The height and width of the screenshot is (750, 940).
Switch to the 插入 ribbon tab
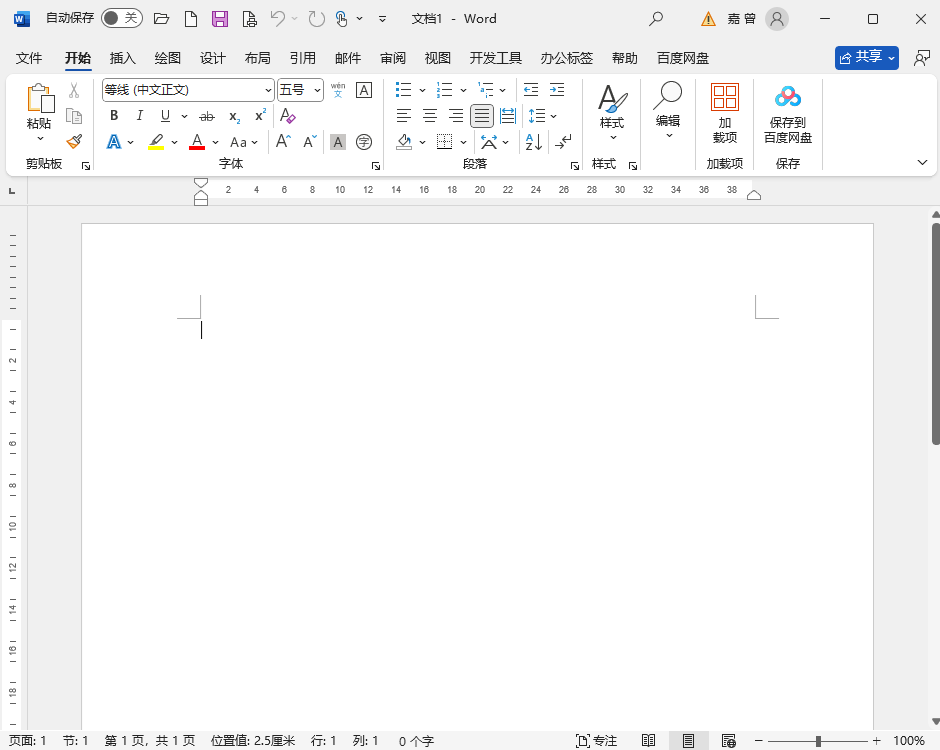[122, 58]
